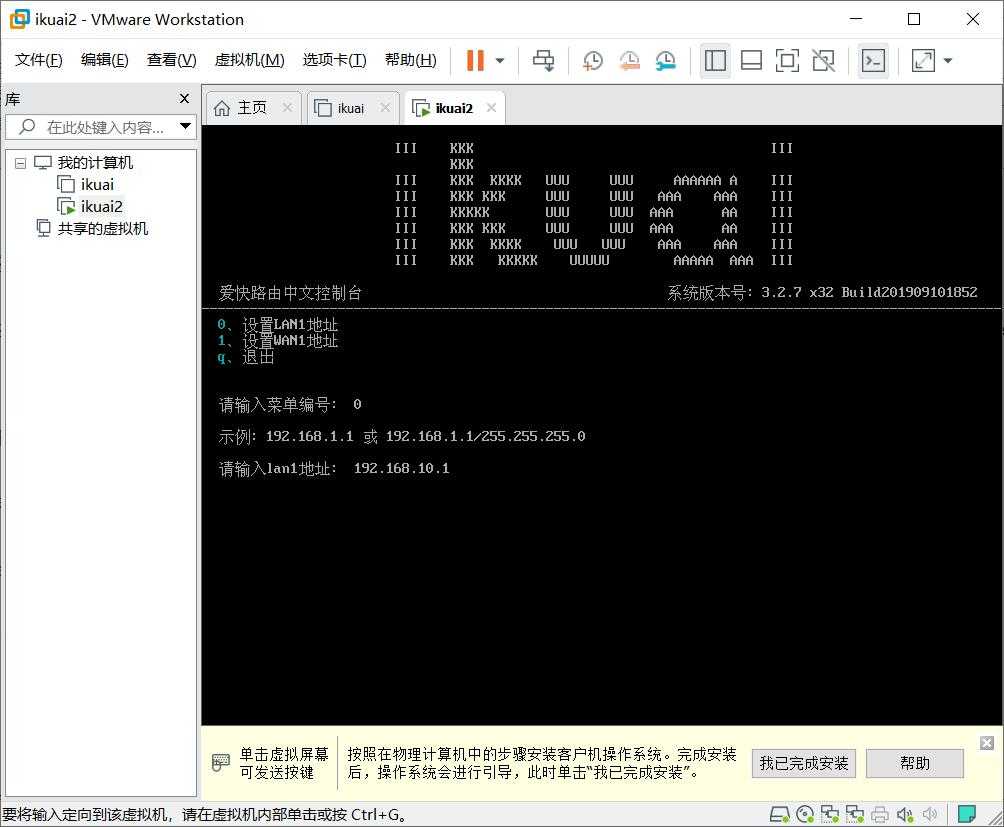Close the 主页 tab
This screenshot has width=1004, height=827.
click(287, 108)
